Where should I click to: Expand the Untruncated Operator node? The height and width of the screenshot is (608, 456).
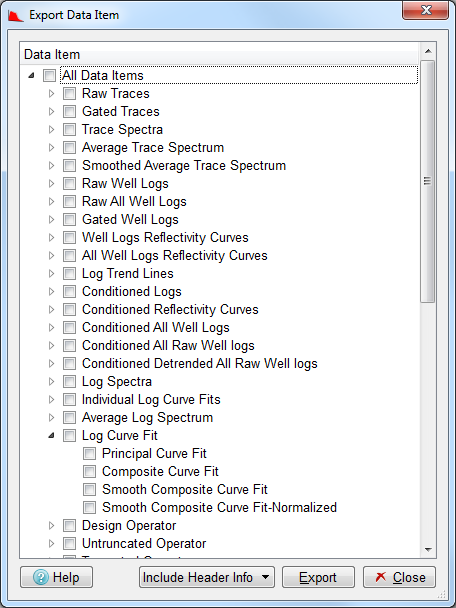pyautogui.click(x=51, y=543)
